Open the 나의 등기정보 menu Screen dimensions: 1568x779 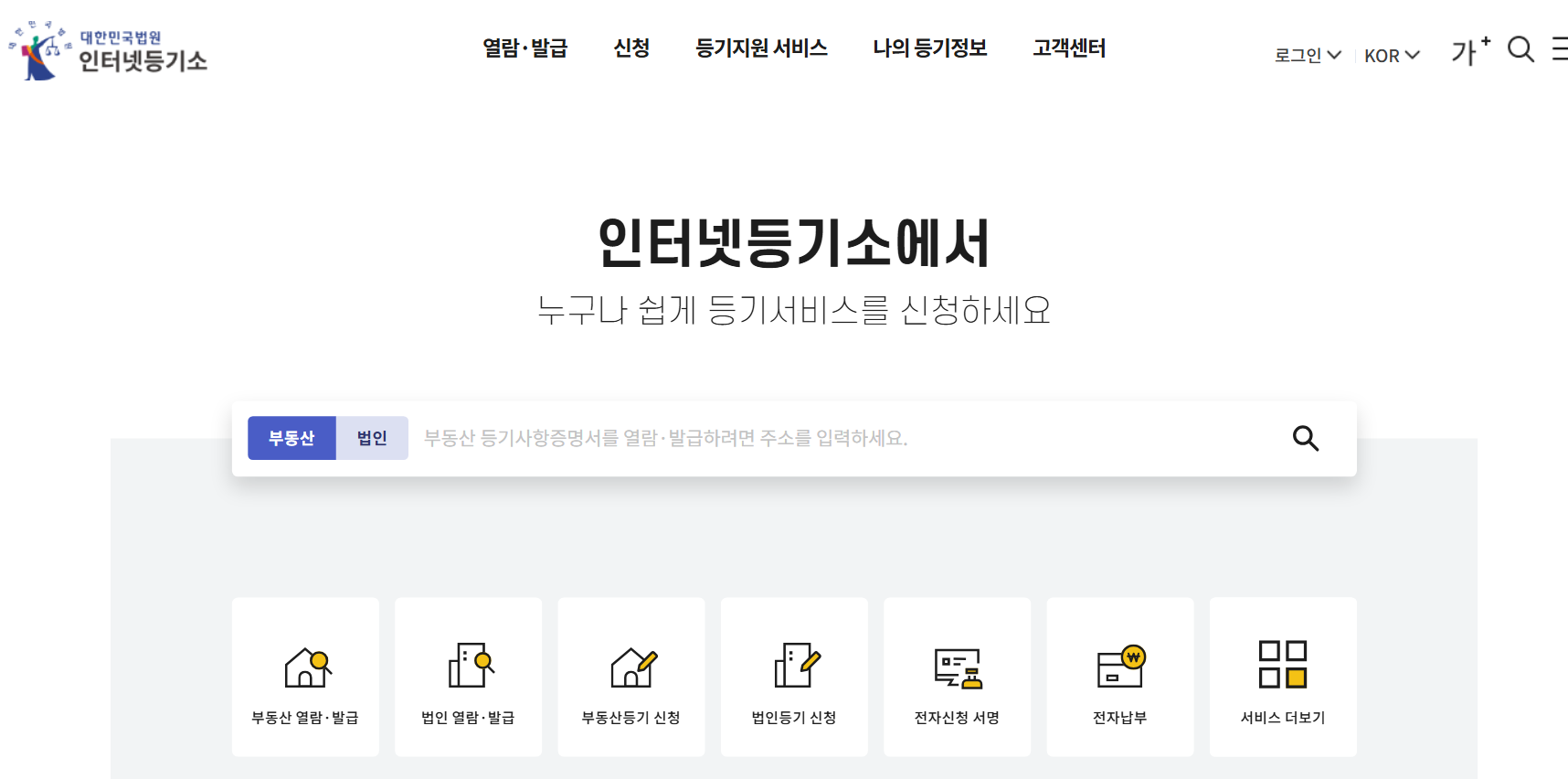coord(930,48)
